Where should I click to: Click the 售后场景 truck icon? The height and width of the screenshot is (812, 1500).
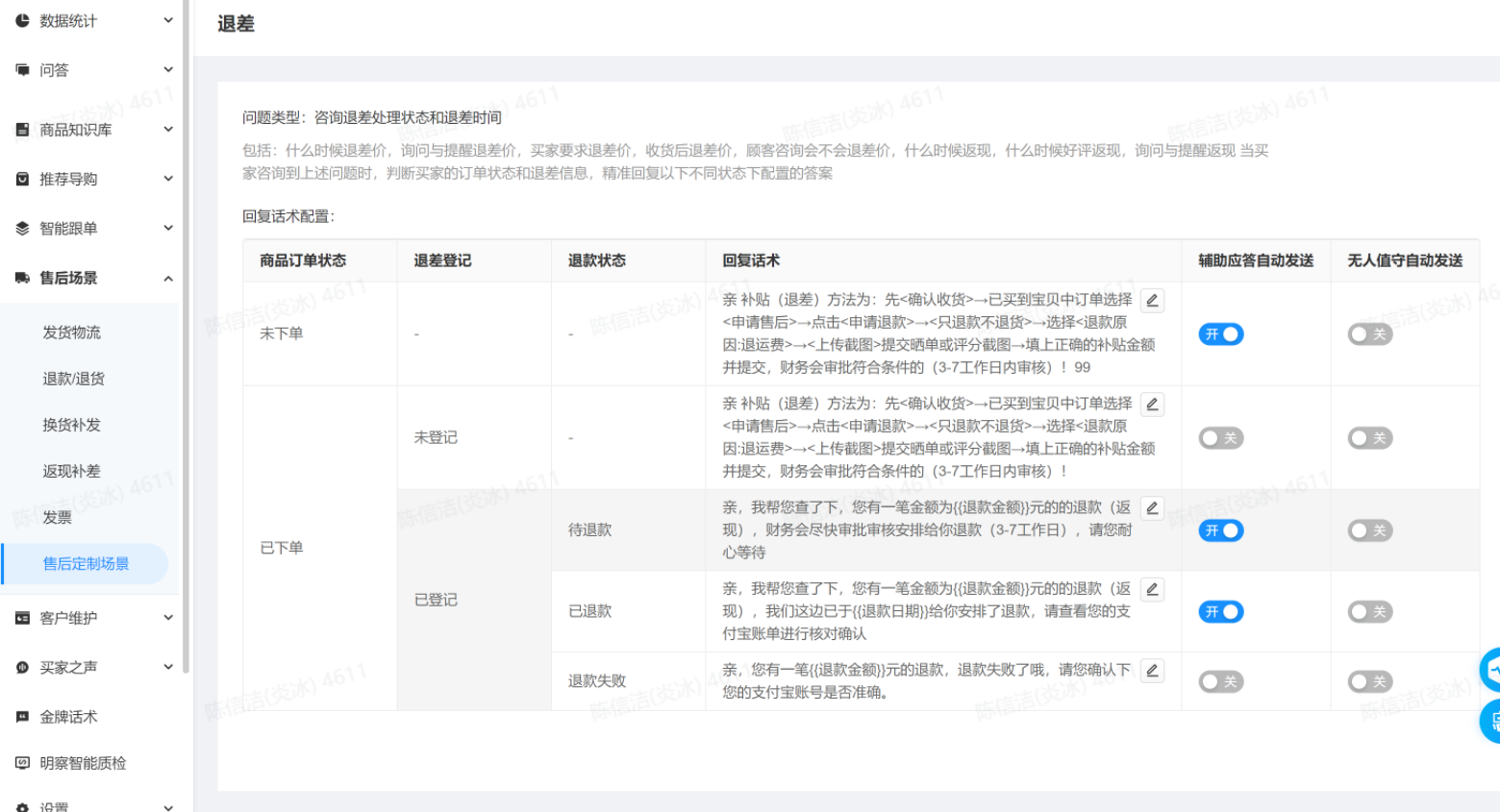[x=22, y=278]
